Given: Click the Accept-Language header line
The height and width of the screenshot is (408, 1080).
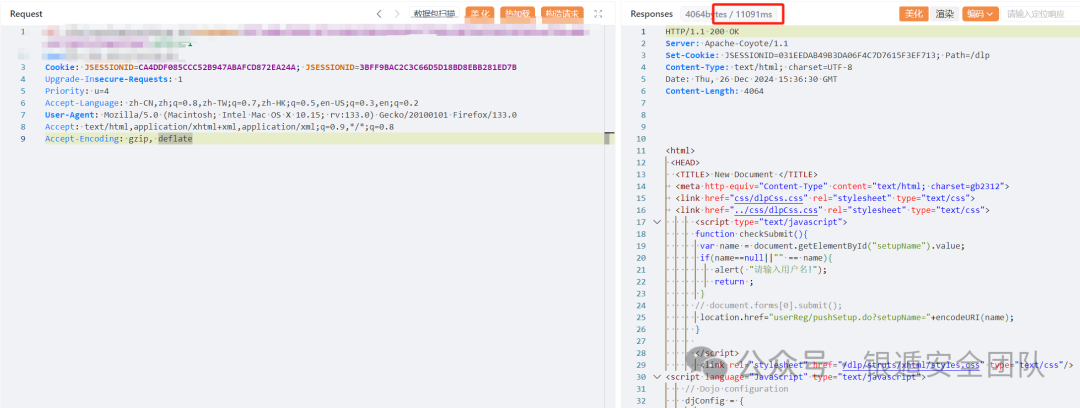Looking at the screenshot, I should [x=231, y=103].
